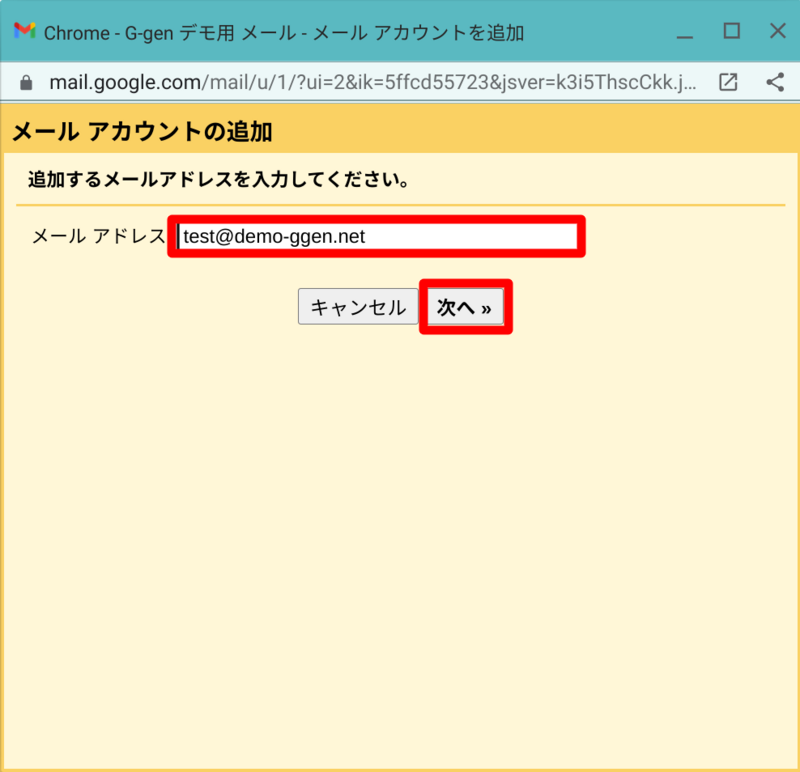Click the キャンセル button

[358, 307]
